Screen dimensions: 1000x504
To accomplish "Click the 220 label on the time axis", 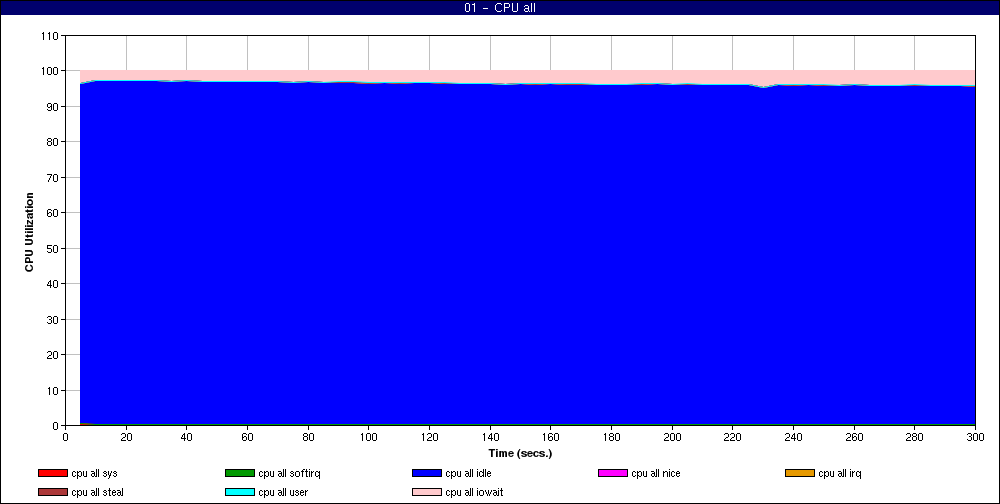I will pyautogui.click(x=732, y=438).
